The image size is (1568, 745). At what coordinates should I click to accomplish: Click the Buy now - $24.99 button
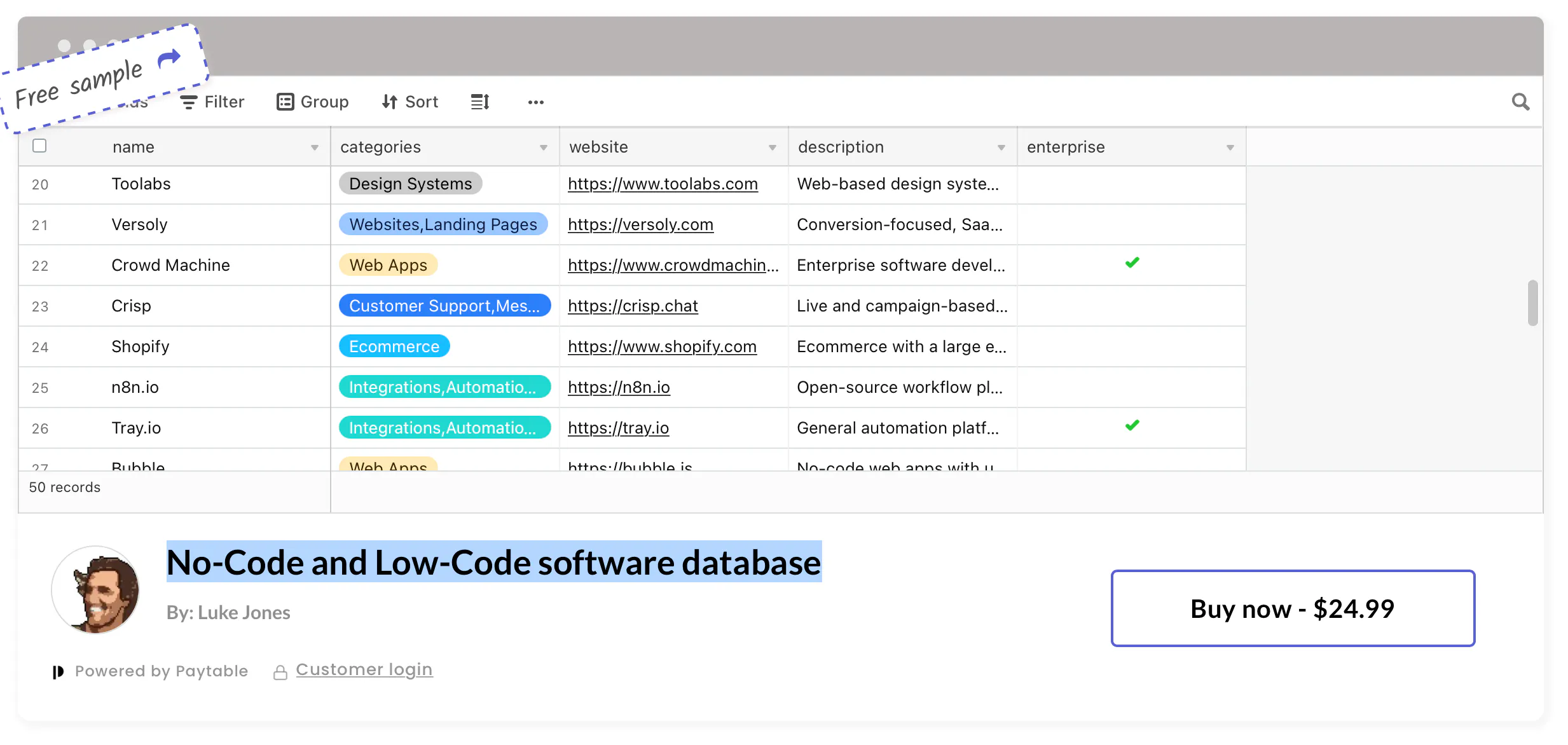click(1293, 608)
